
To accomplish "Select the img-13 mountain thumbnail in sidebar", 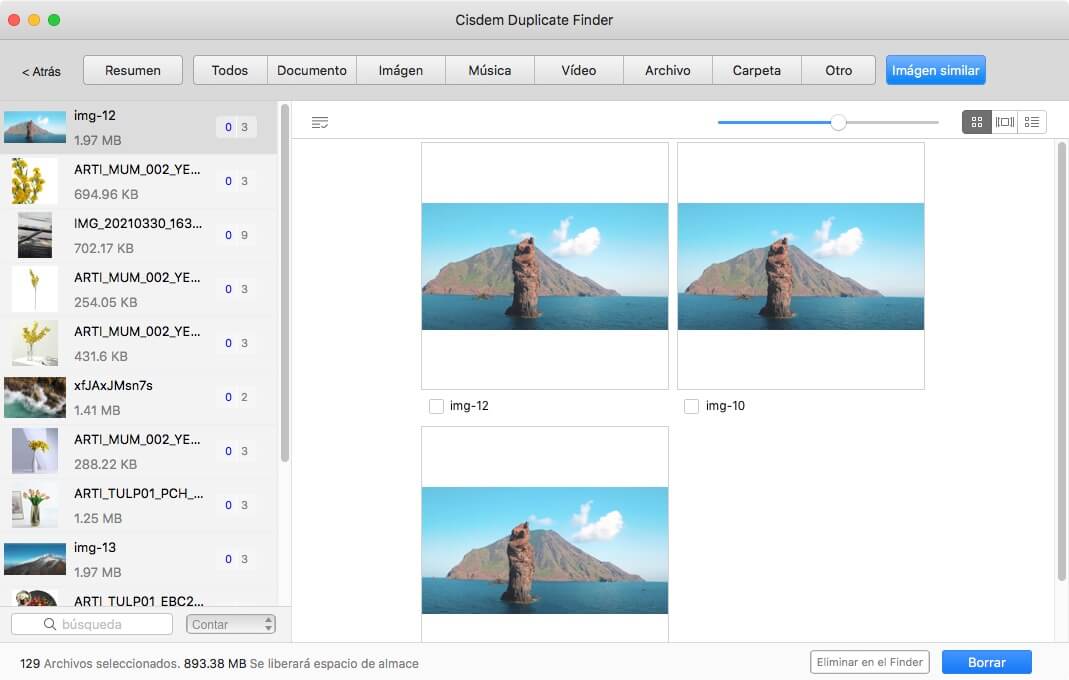I will click(x=35, y=559).
